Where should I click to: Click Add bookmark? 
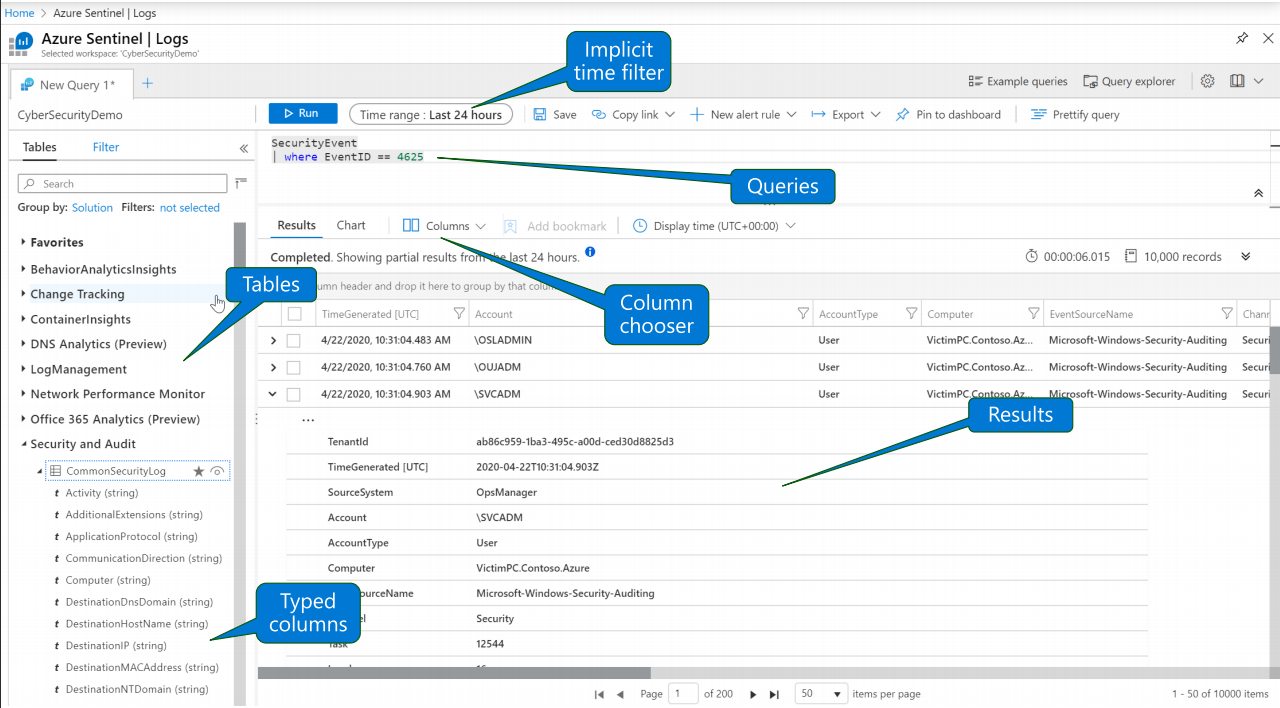555,226
